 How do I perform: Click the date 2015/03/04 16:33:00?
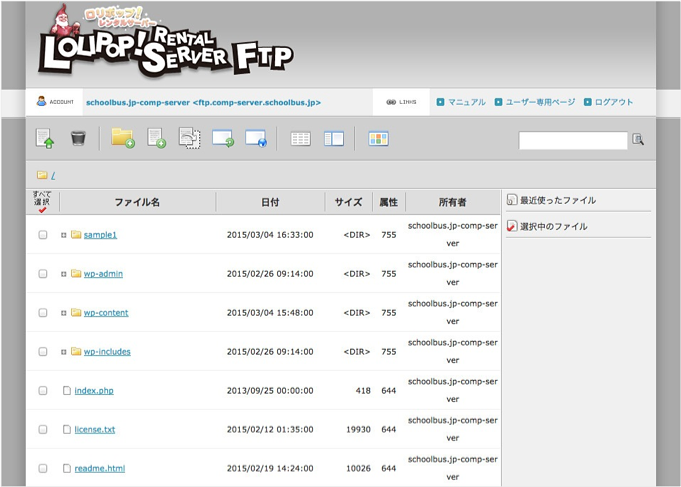(x=270, y=235)
